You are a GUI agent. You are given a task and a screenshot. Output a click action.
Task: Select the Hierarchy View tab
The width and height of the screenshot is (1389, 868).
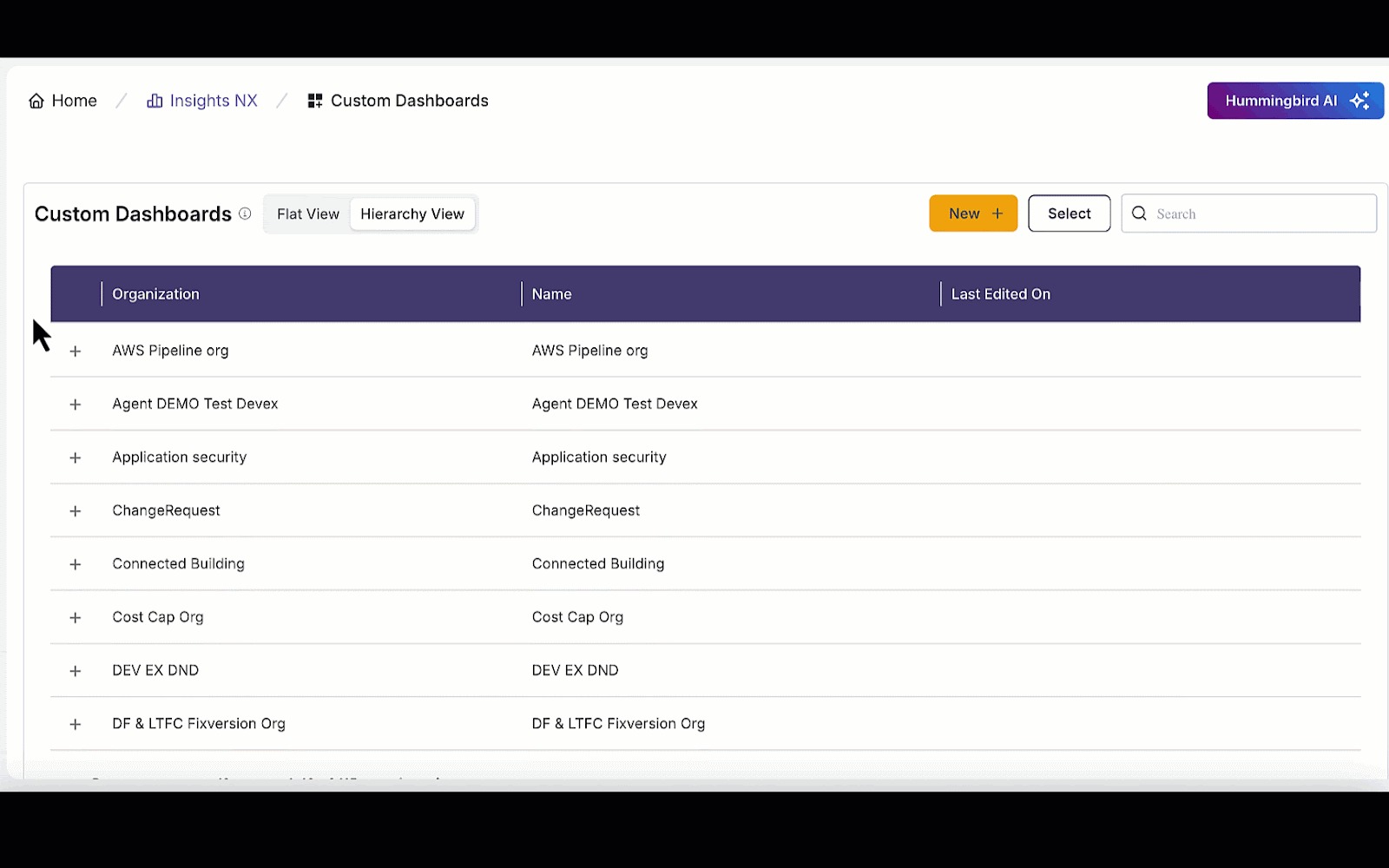coord(412,214)
